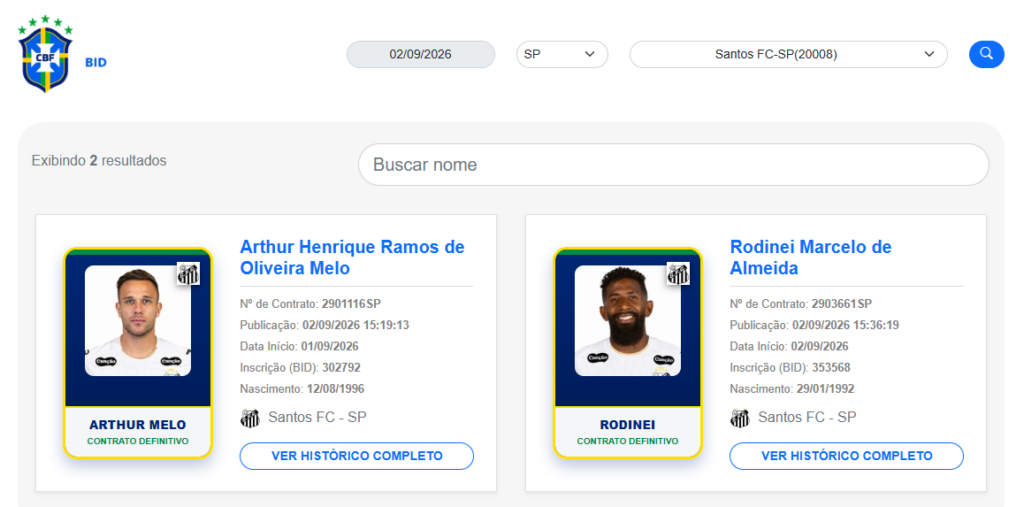The height and width of the screenshot is (507, 1024).
Task: Click Data Início 02/09/2026 in Rodinei card
Action: coord(820,346)
